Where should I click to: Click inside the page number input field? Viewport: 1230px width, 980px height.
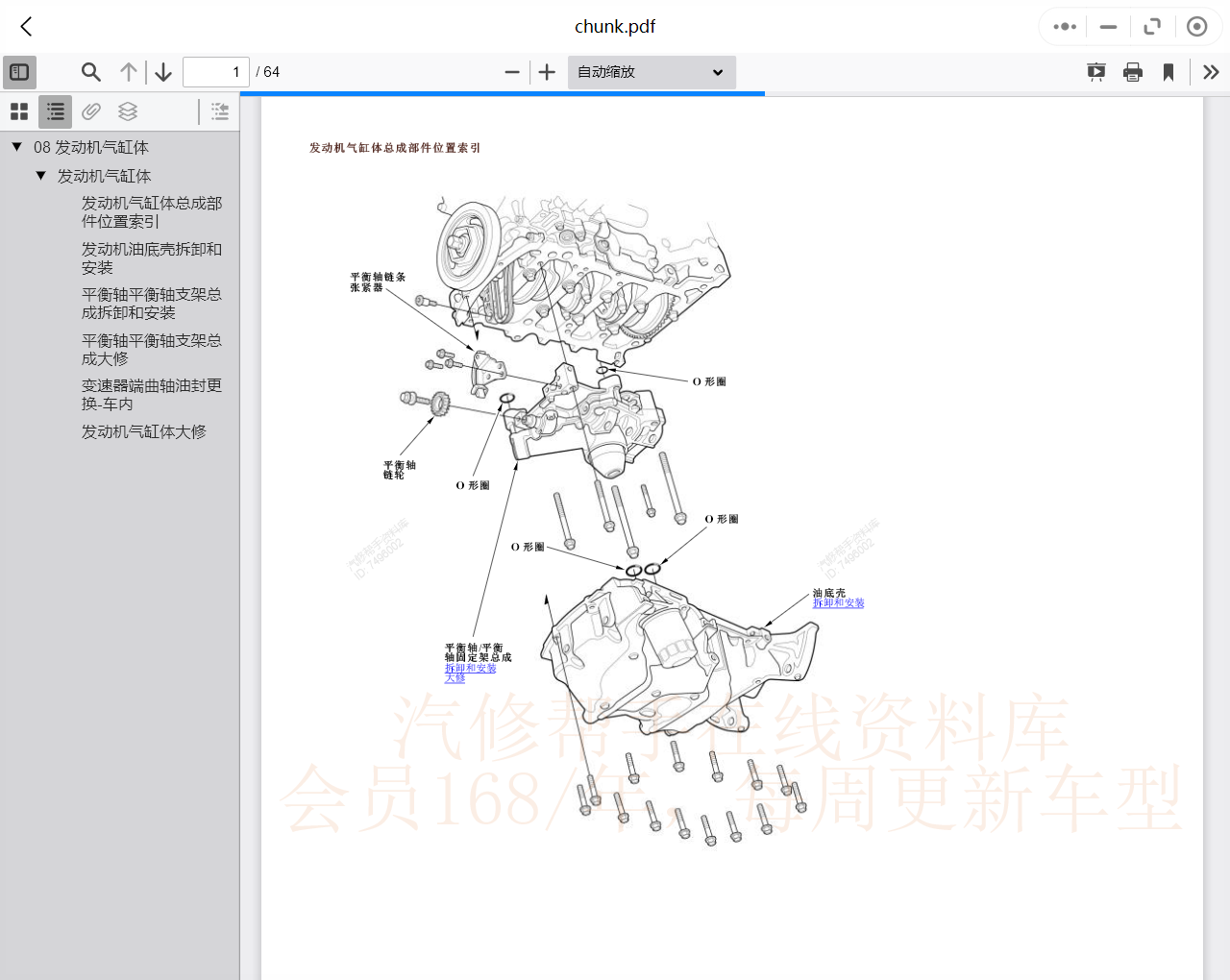215,72
